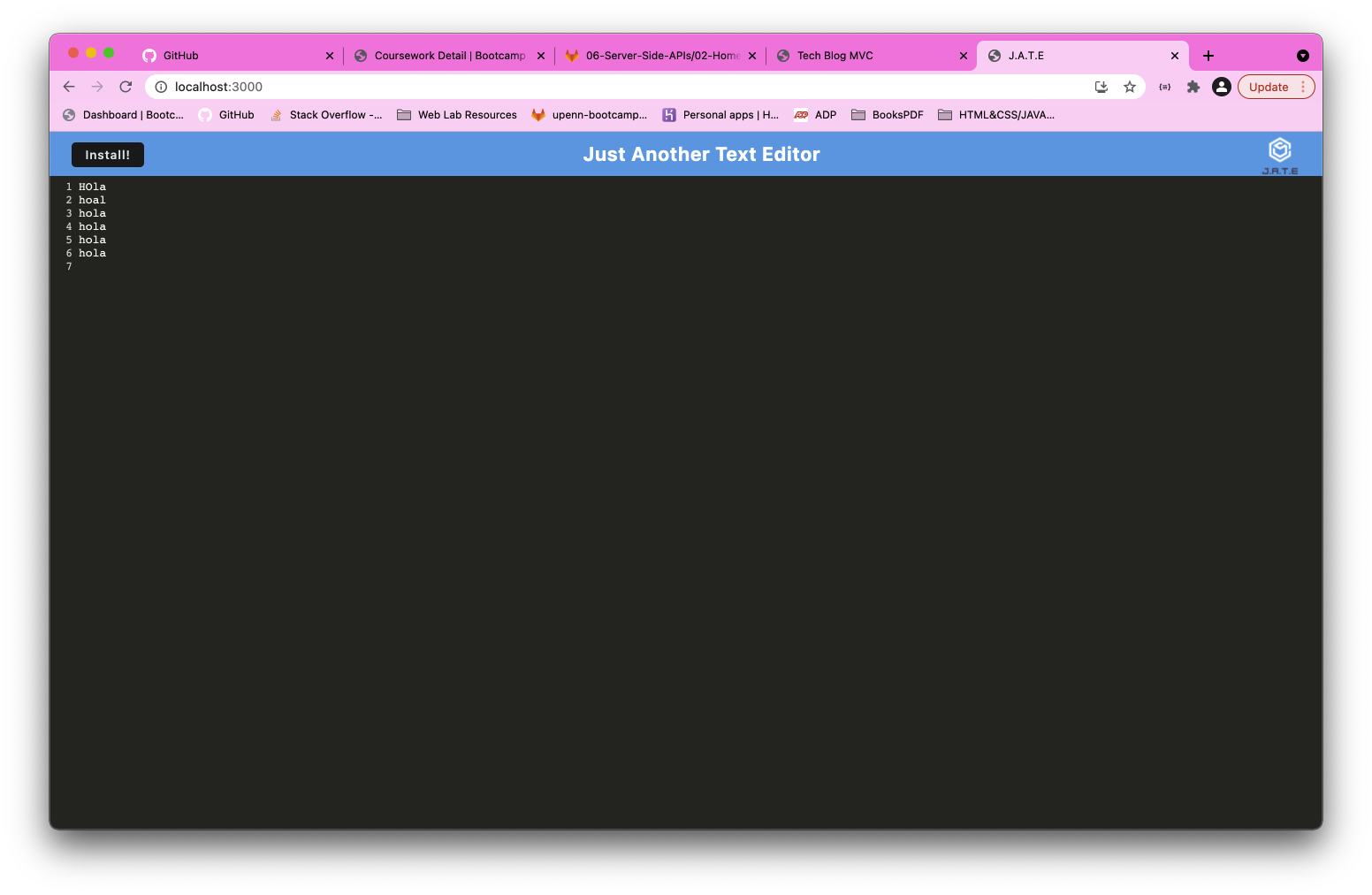This screenshot has width=1372, height=895.
Task: Click the site info icon in address bar
Action: point(160,87)
